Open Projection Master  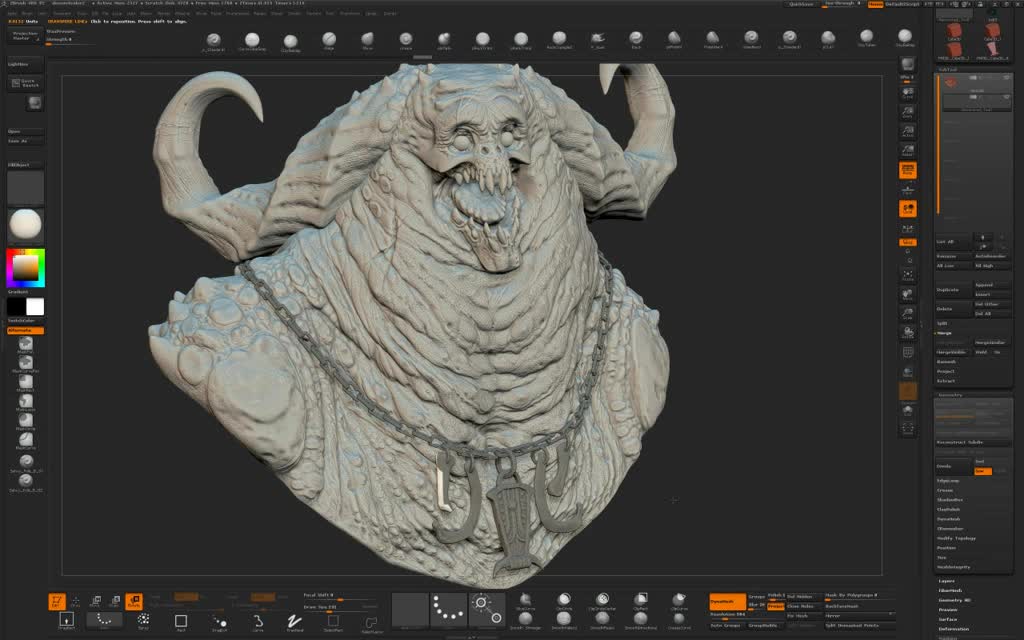click(25, 36)
